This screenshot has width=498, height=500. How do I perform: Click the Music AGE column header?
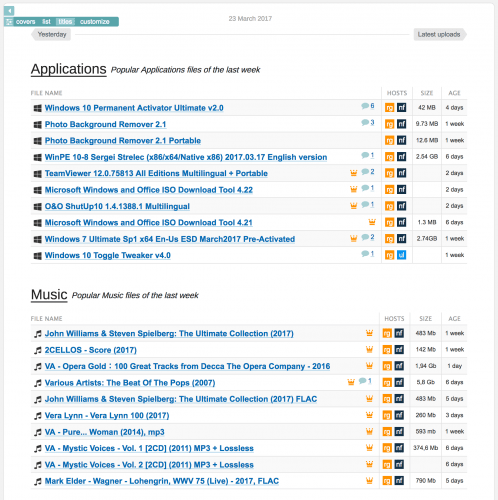click(x=454, y=319)
